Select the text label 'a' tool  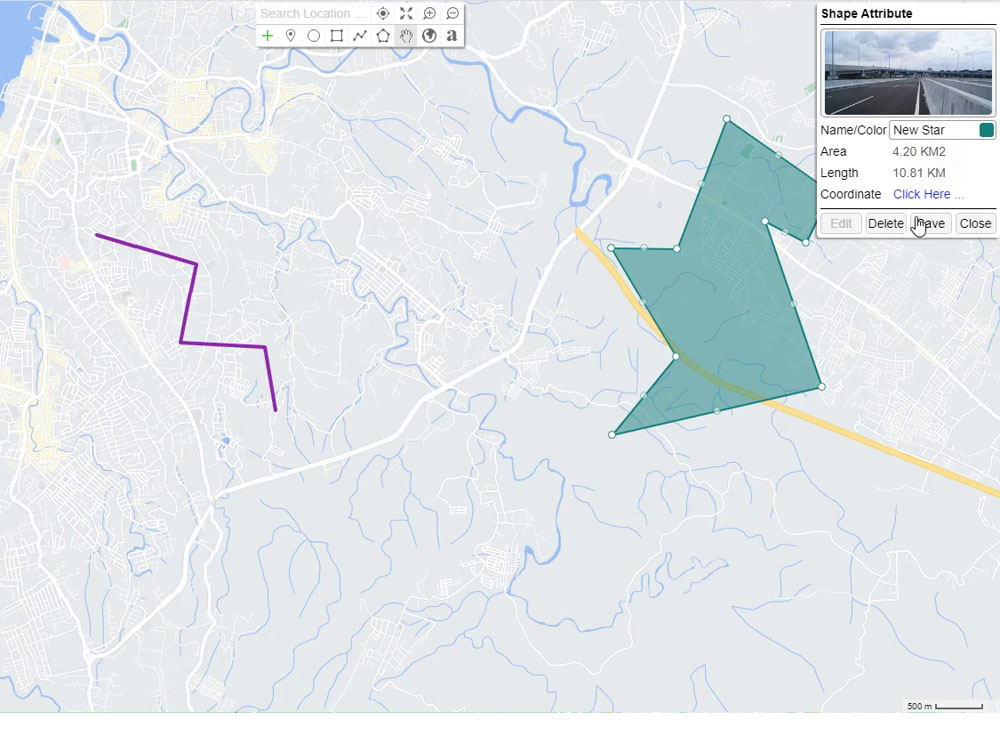pos(452,36)
